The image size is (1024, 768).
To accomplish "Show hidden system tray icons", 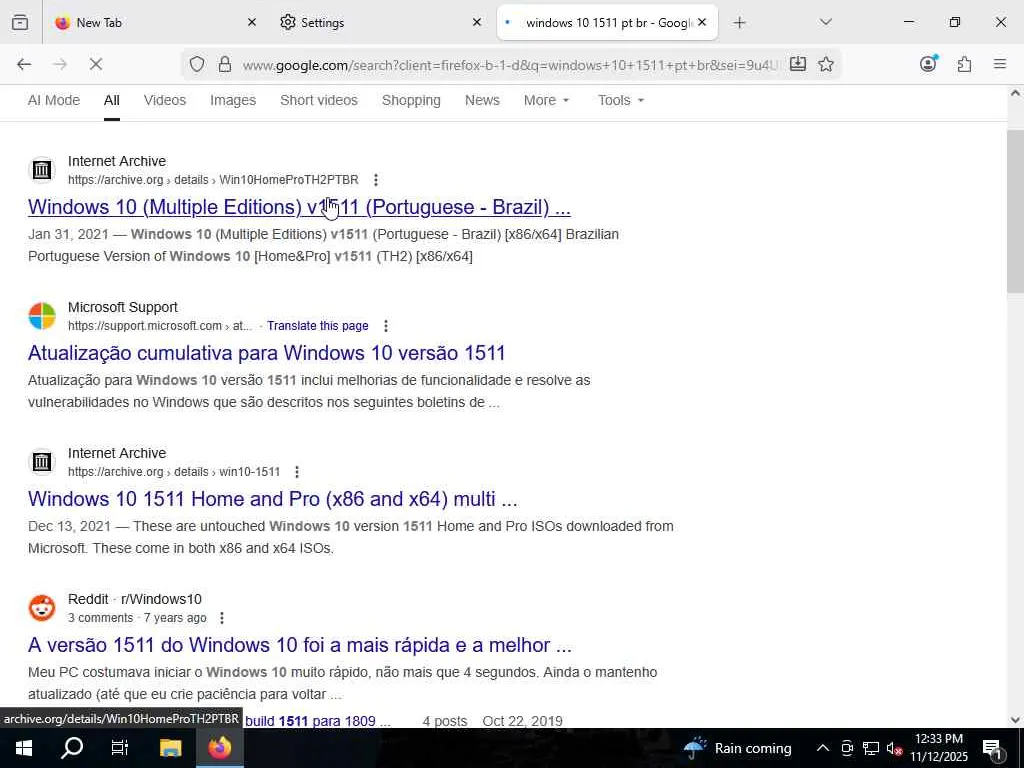I will pos(823,748).
